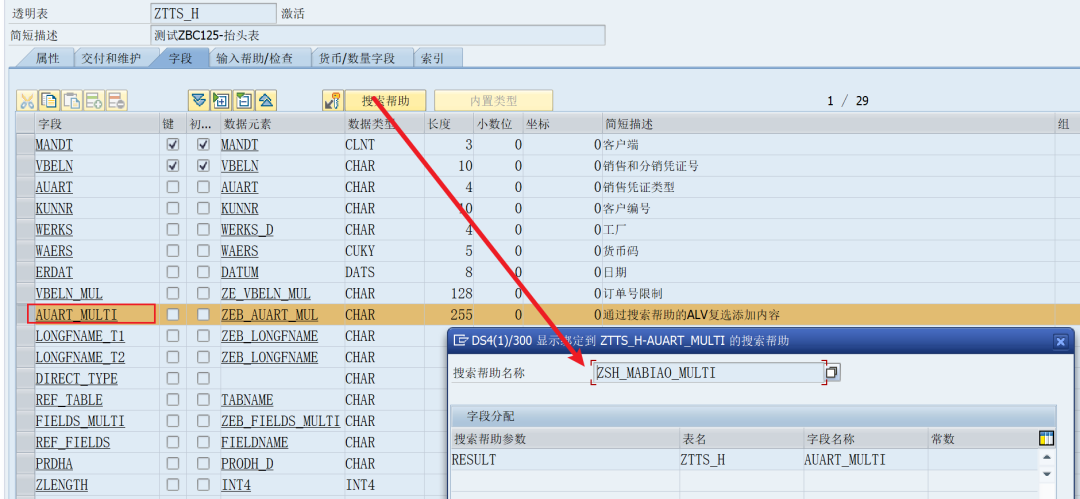
Task: Click the Collapse All Includes icon
Action: point(267,101)
